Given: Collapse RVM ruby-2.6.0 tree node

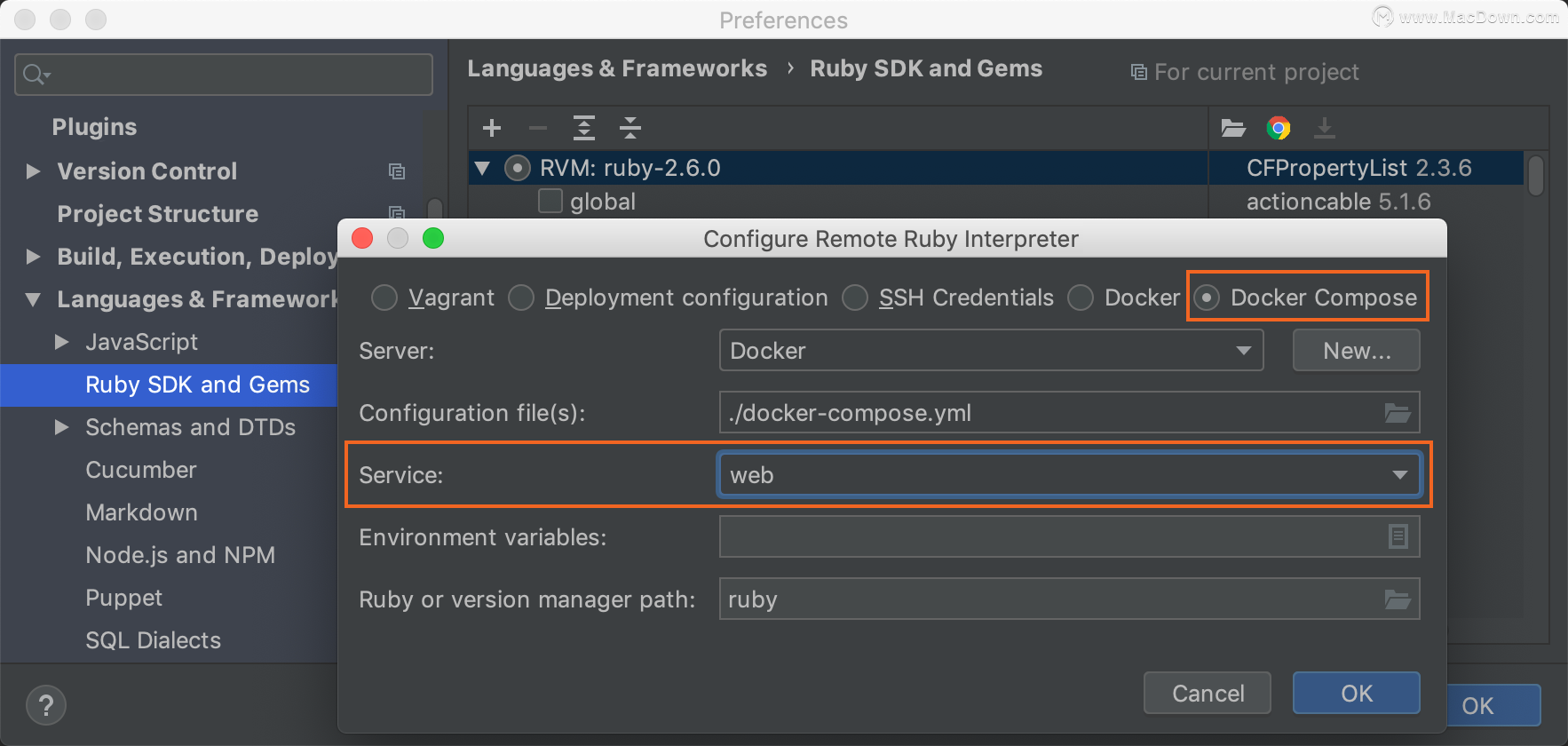Looking at the screenshot, I should [482, 168].
